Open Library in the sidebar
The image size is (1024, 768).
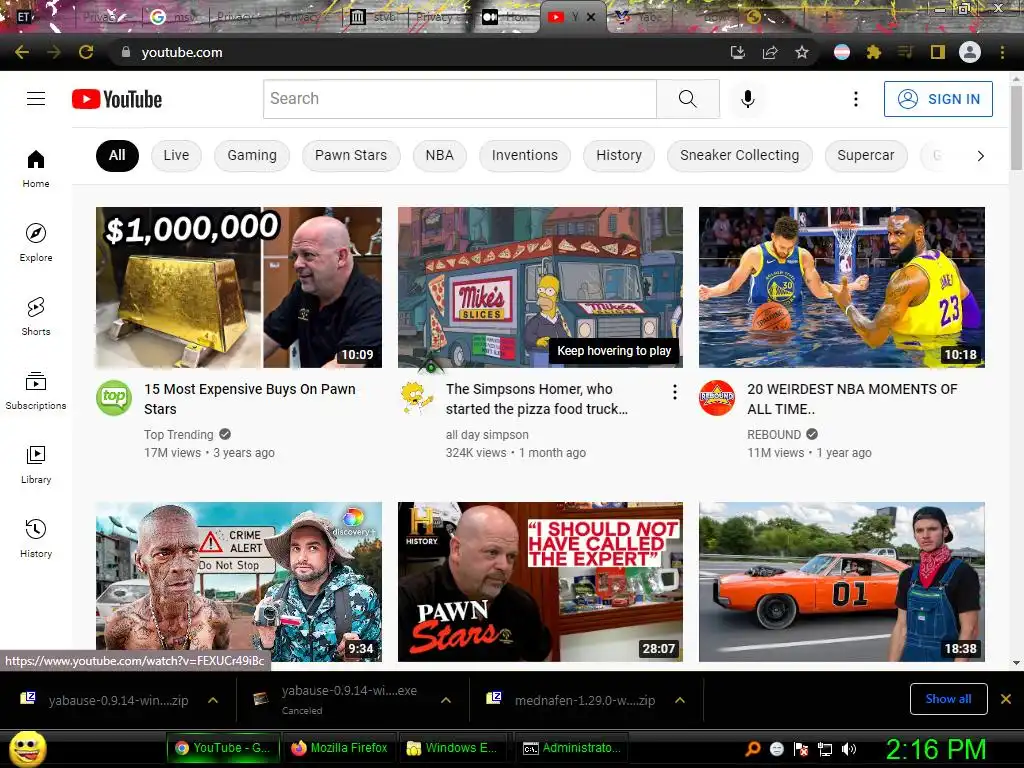point(36,464)
